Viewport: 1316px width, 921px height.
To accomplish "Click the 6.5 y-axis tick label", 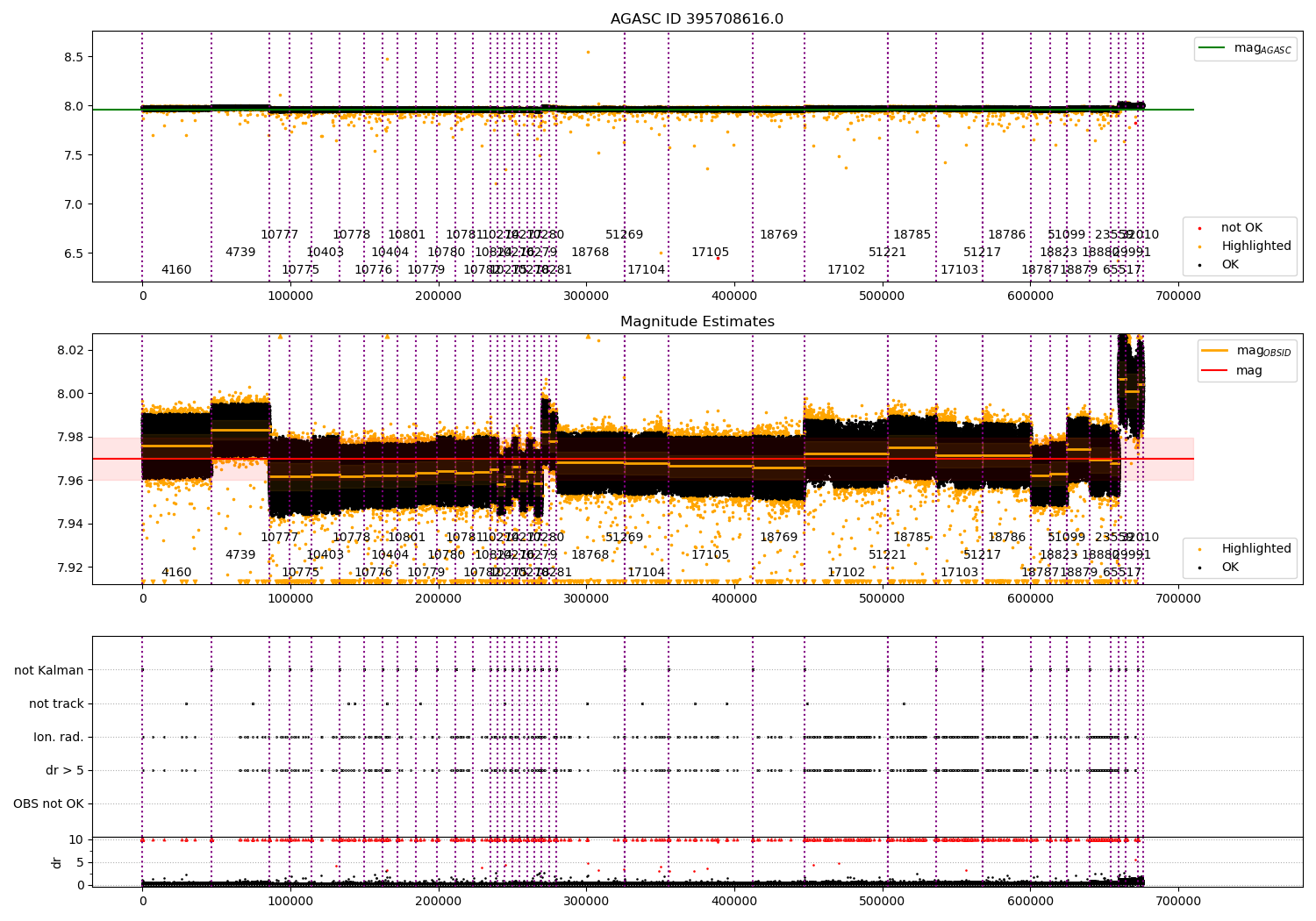I will coord(74,253).
